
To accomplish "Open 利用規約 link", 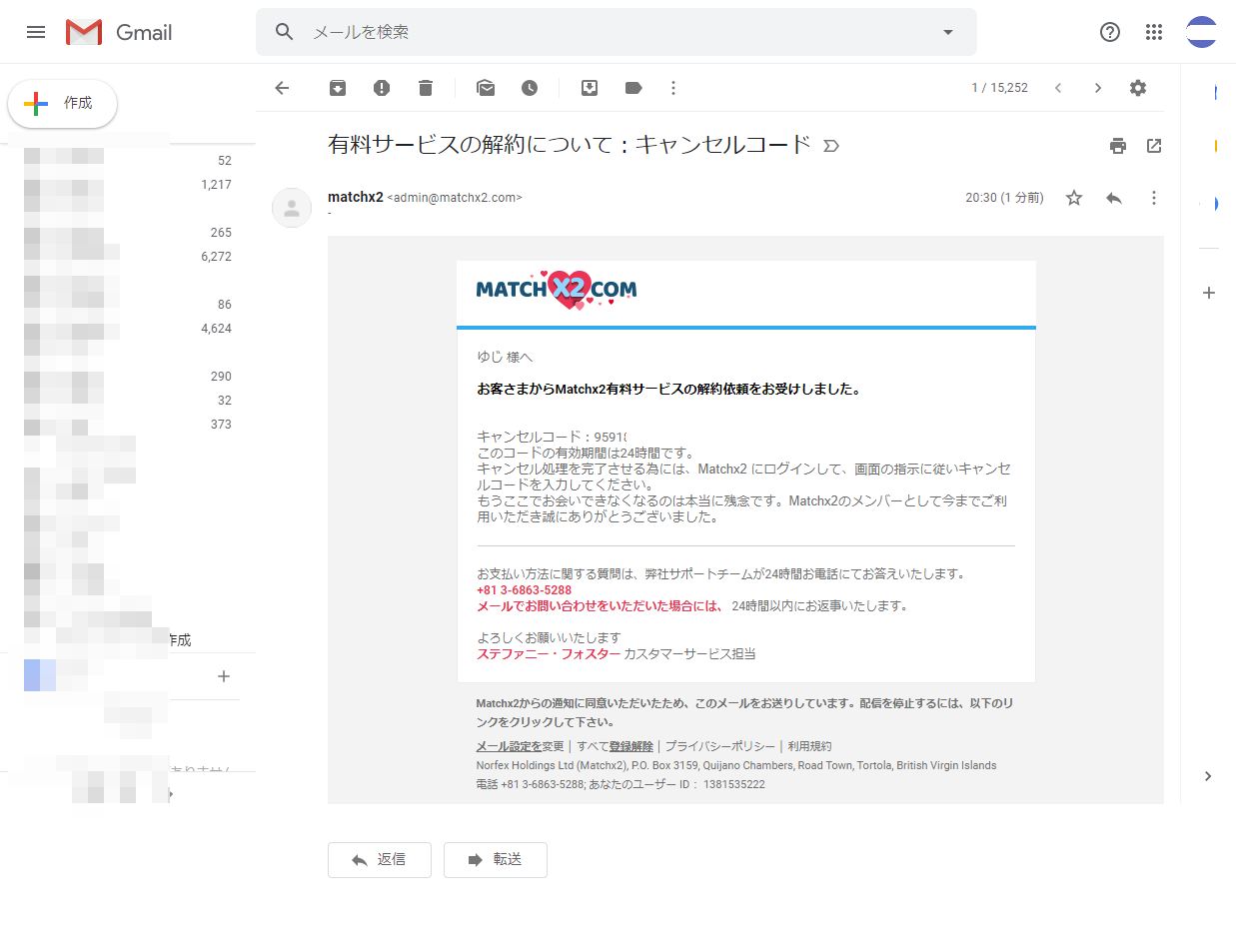I will point(809,746).
